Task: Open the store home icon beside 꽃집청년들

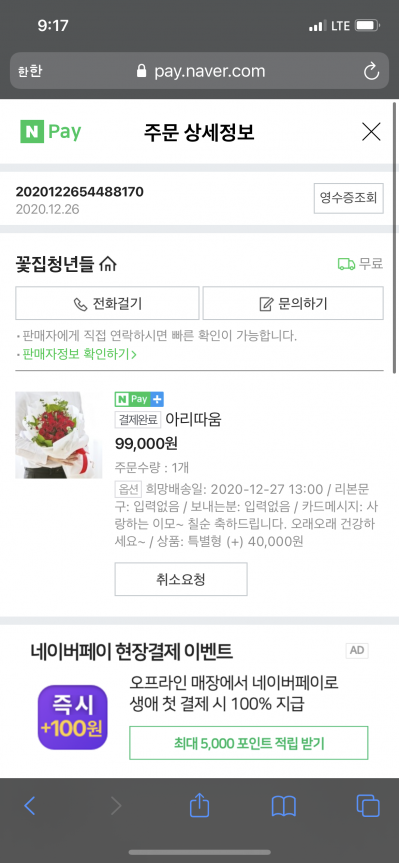Action: [108, 264]
